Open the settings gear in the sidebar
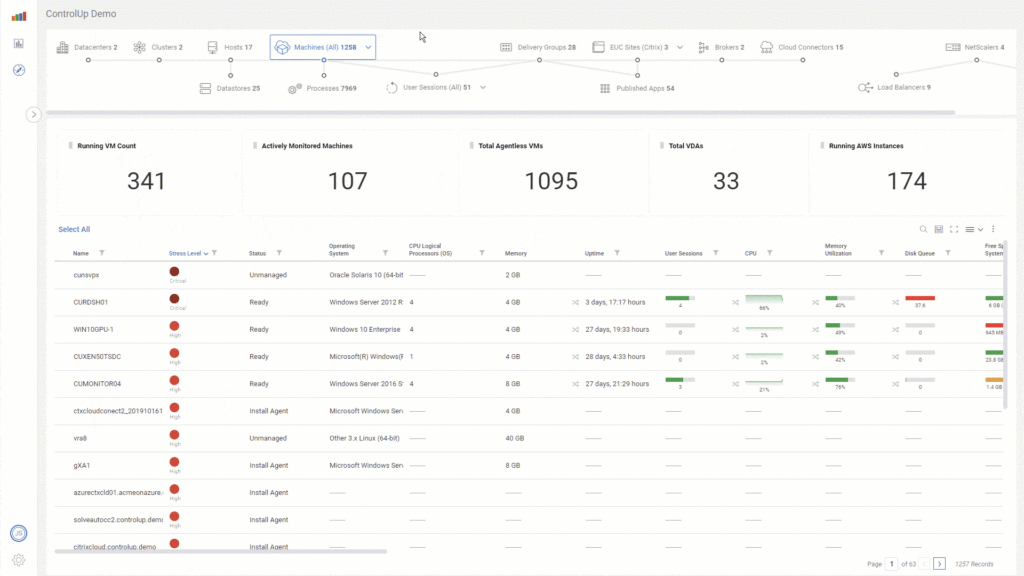The width and height of the screenshot is (1024, 576). click(19, 560)
